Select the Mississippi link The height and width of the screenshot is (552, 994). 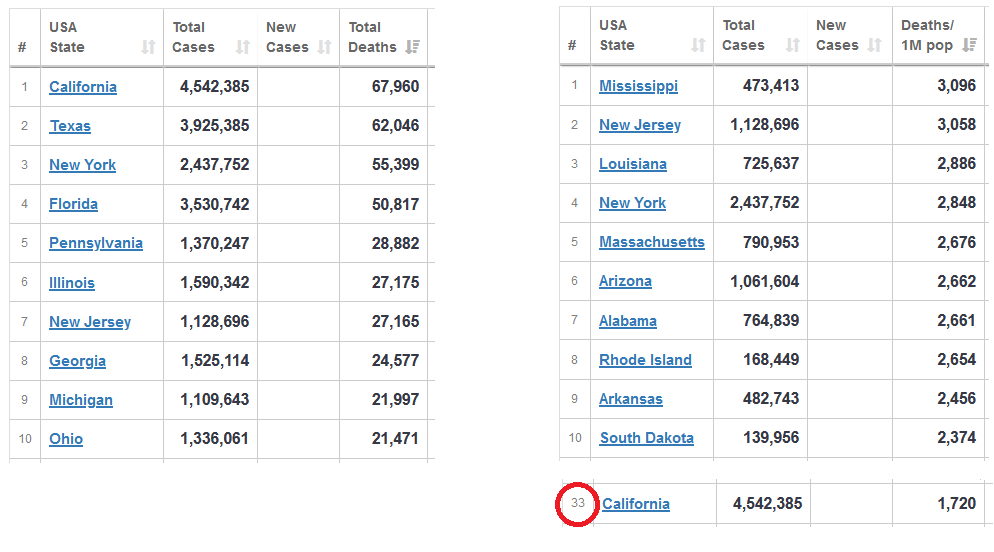coord(638,86)
